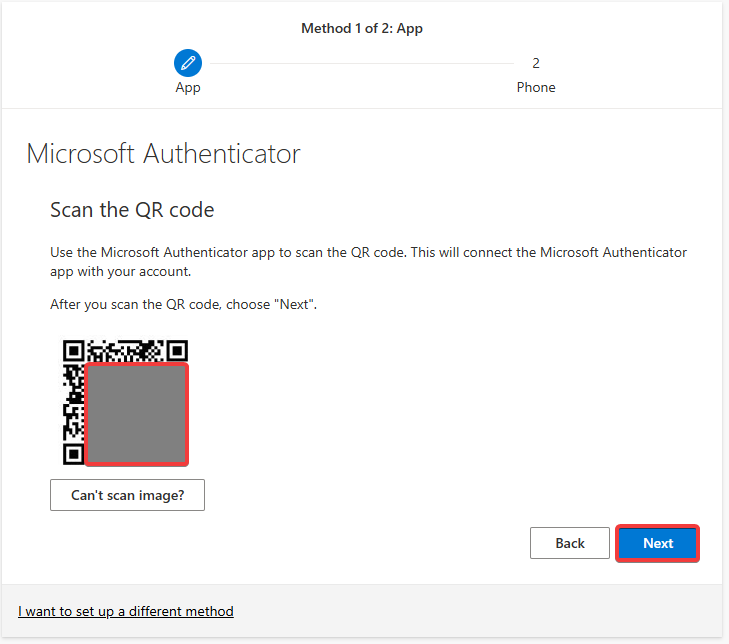Click the QR code top-right finder square
This screenshot has height=644, width=729.
[177, 351]
